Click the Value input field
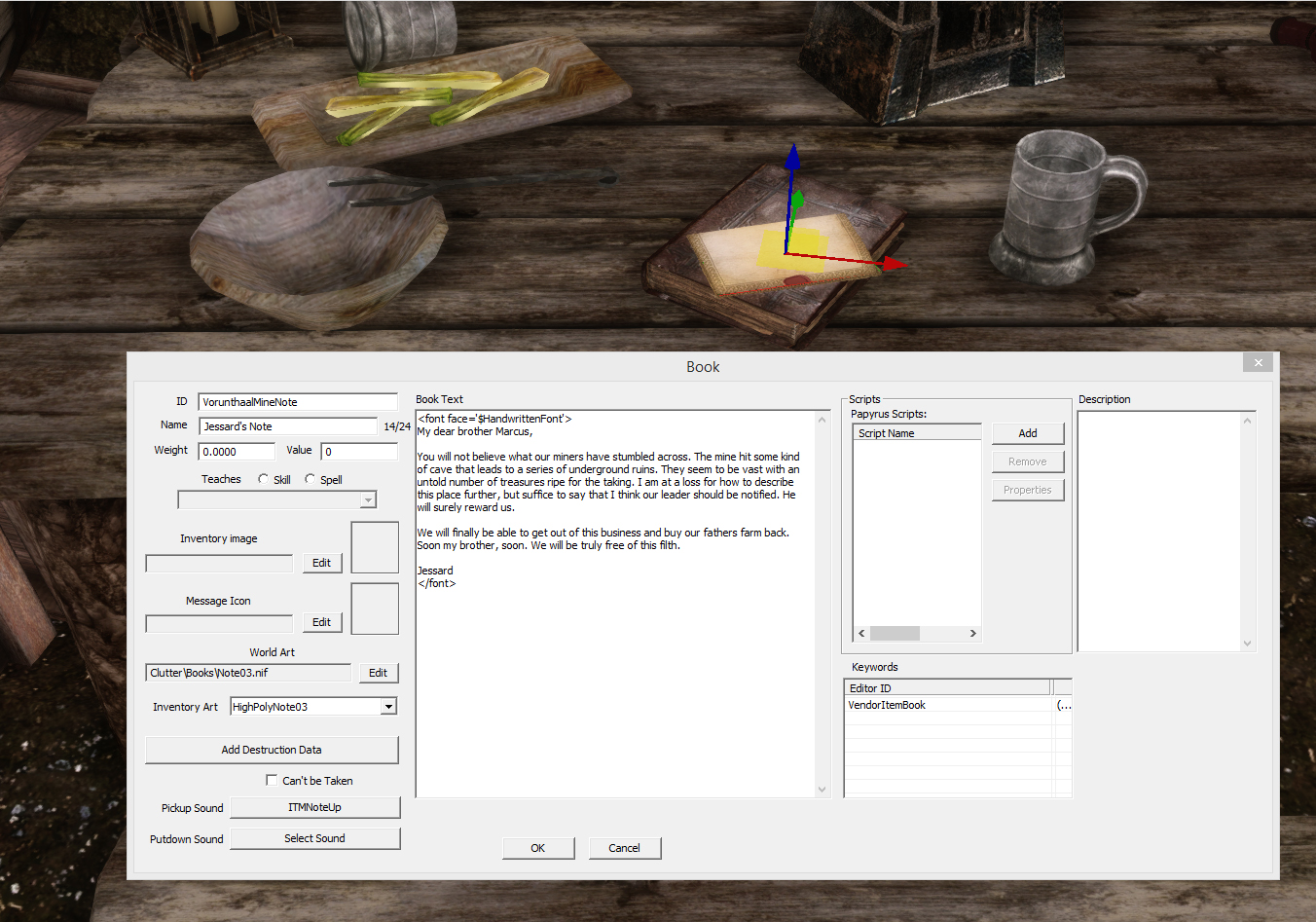 (x=359, y=452)
